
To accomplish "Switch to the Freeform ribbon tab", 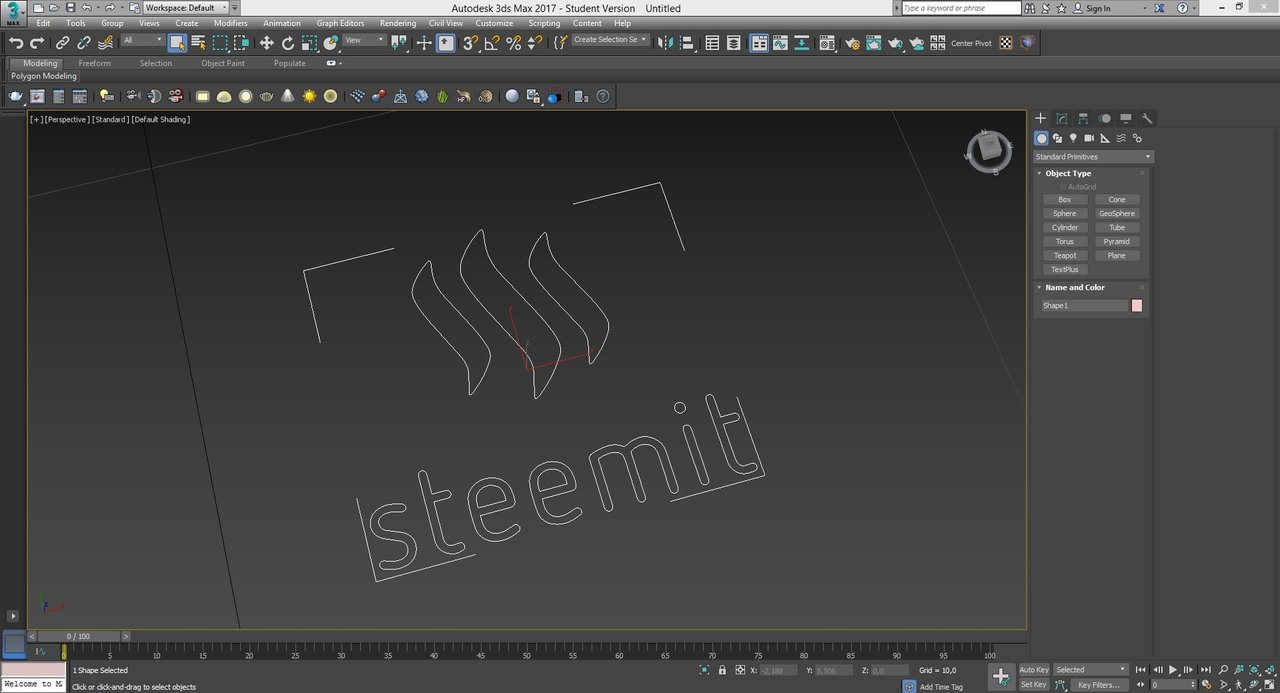I will point(94,63).
